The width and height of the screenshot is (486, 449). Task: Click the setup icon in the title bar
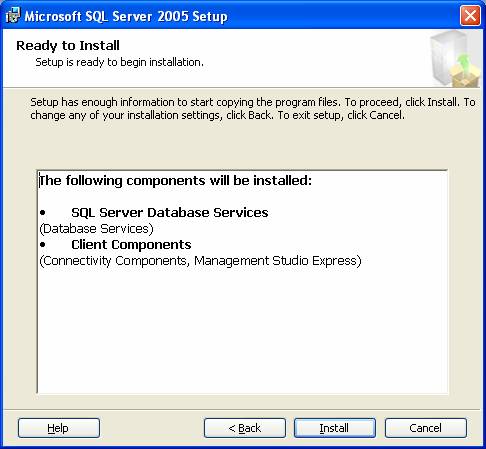point(13,15)
